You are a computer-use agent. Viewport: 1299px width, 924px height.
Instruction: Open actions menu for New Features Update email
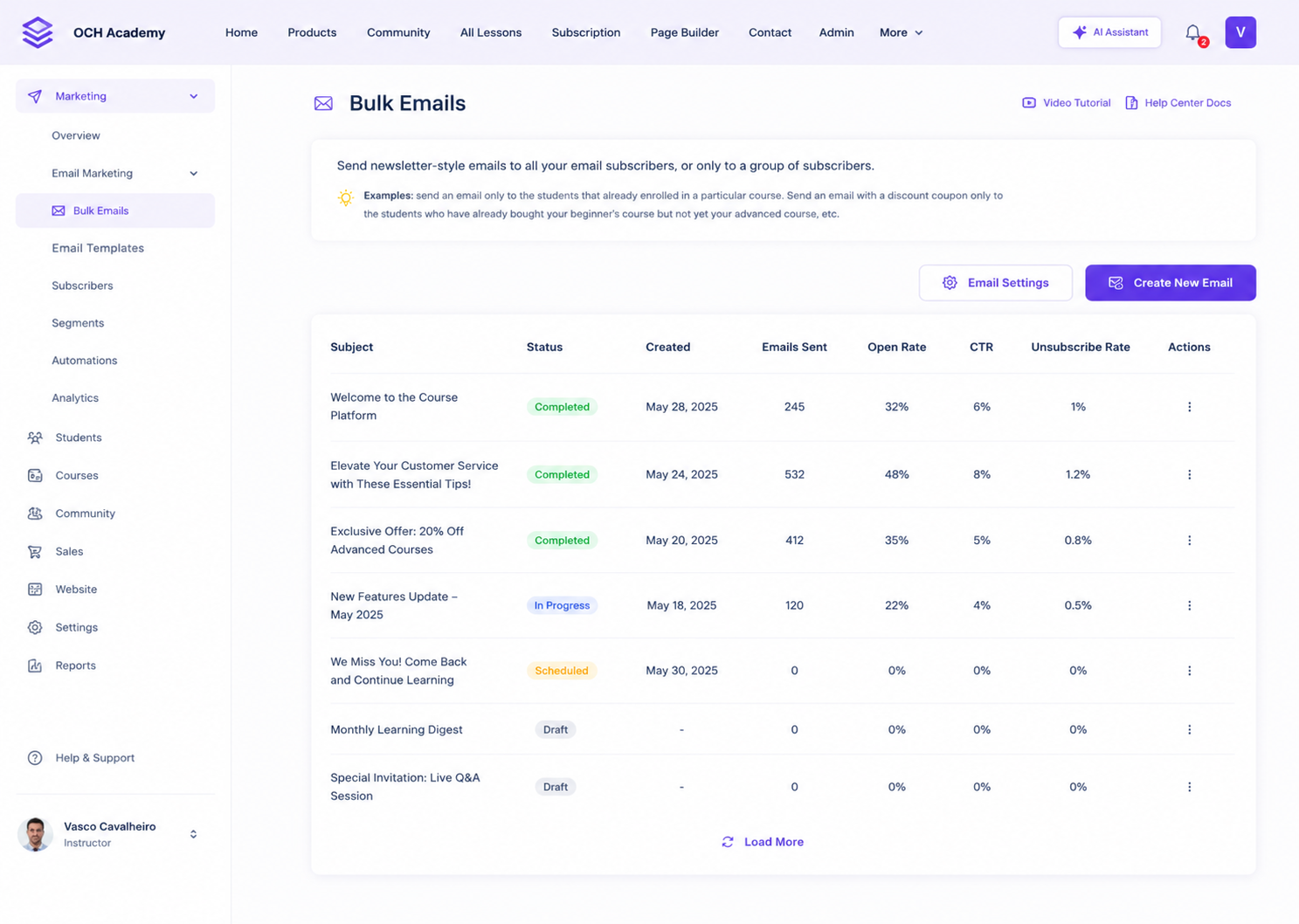1189,605
